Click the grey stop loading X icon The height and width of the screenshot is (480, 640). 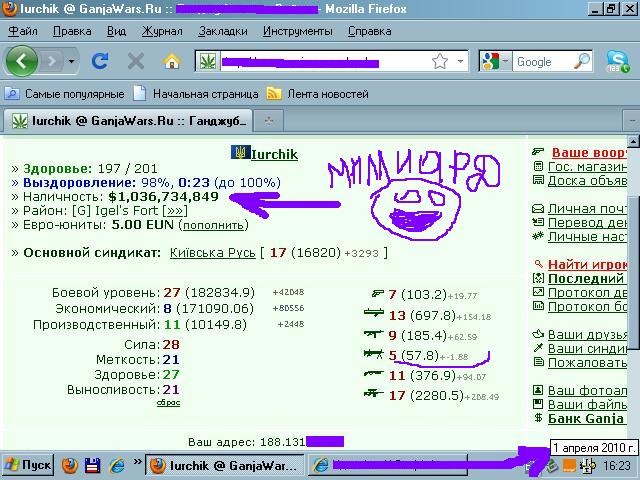tap(136, 62)
